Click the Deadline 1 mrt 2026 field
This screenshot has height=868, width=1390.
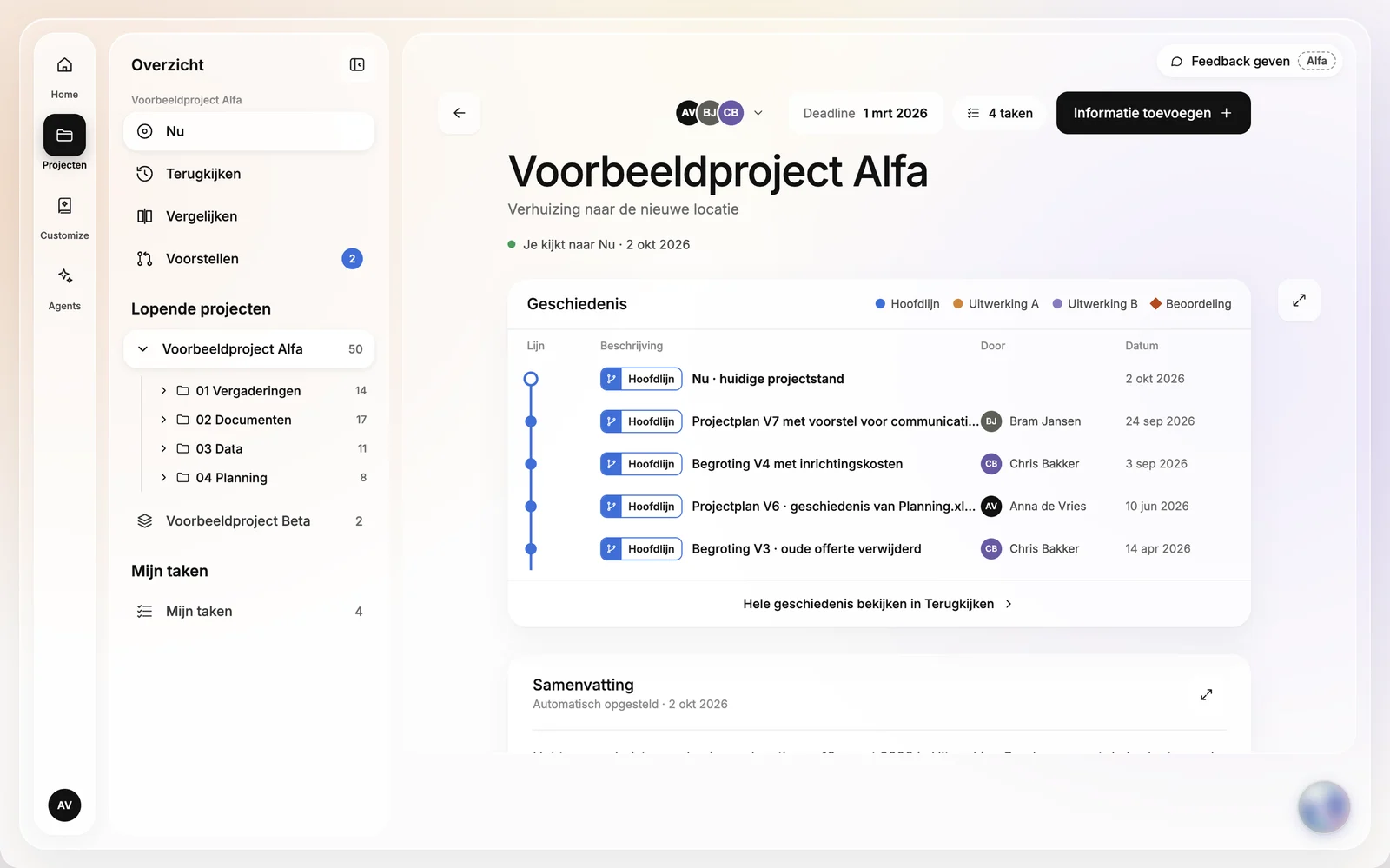point(865,113)
